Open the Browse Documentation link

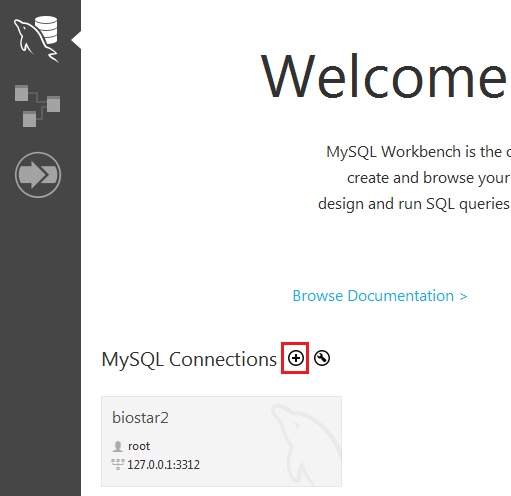coord(373,296)
